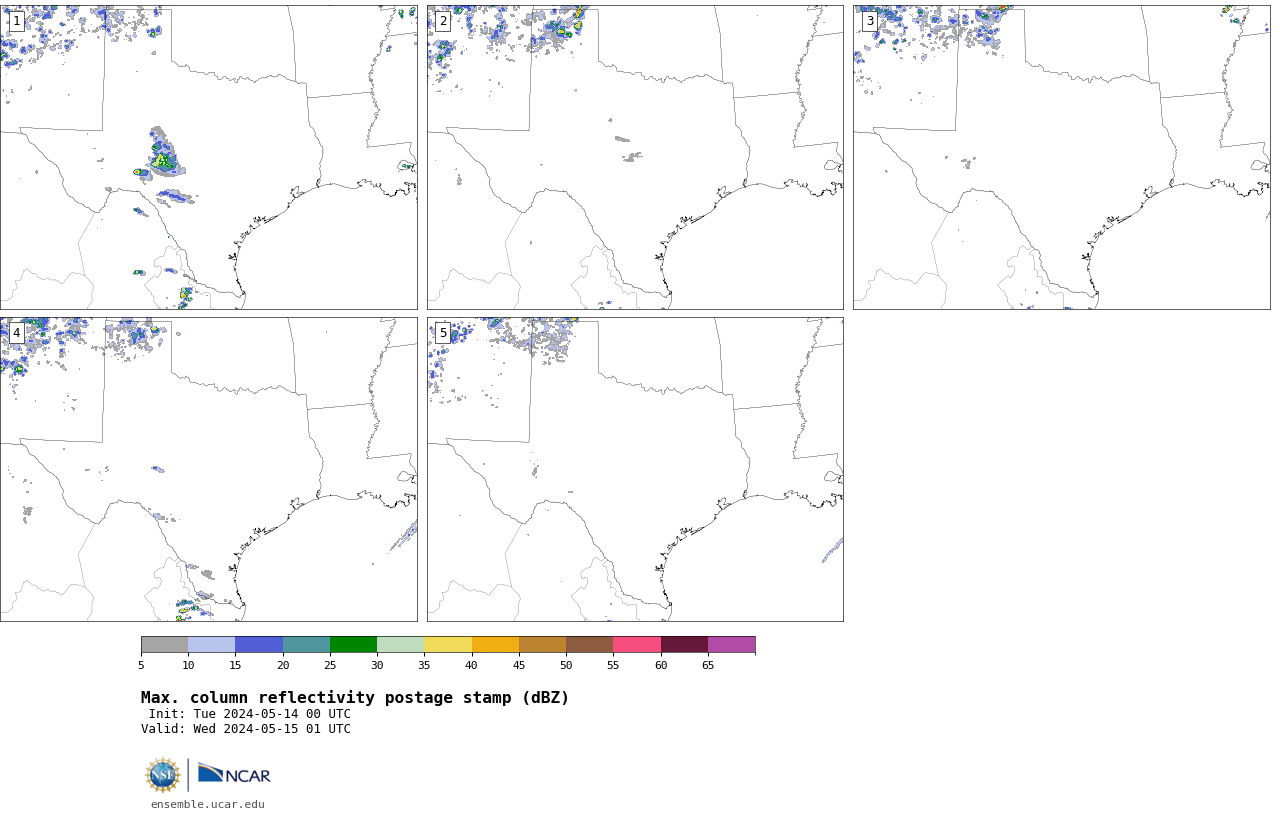The height and width of the screenshot is (815, 1280).
Task: Click the tan-brown 45-50 dBZ swatch
Action: point(543,644)
